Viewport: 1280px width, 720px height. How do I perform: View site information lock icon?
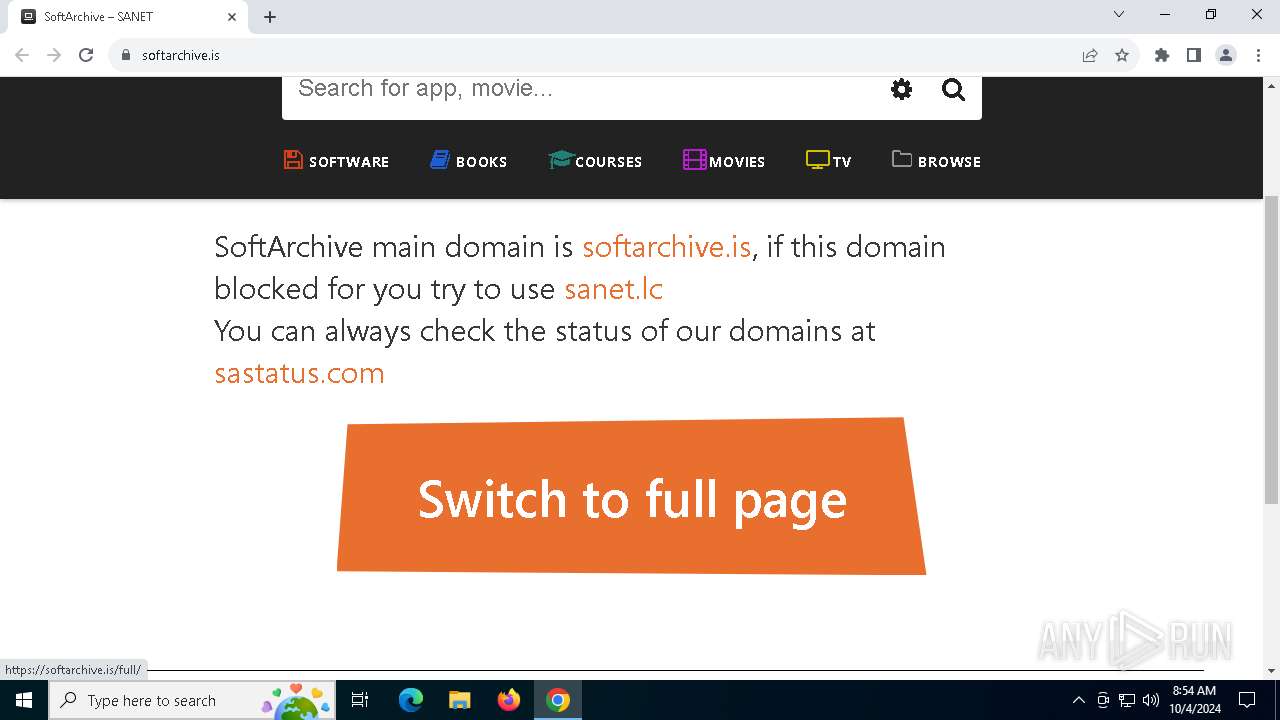(126, 55)
